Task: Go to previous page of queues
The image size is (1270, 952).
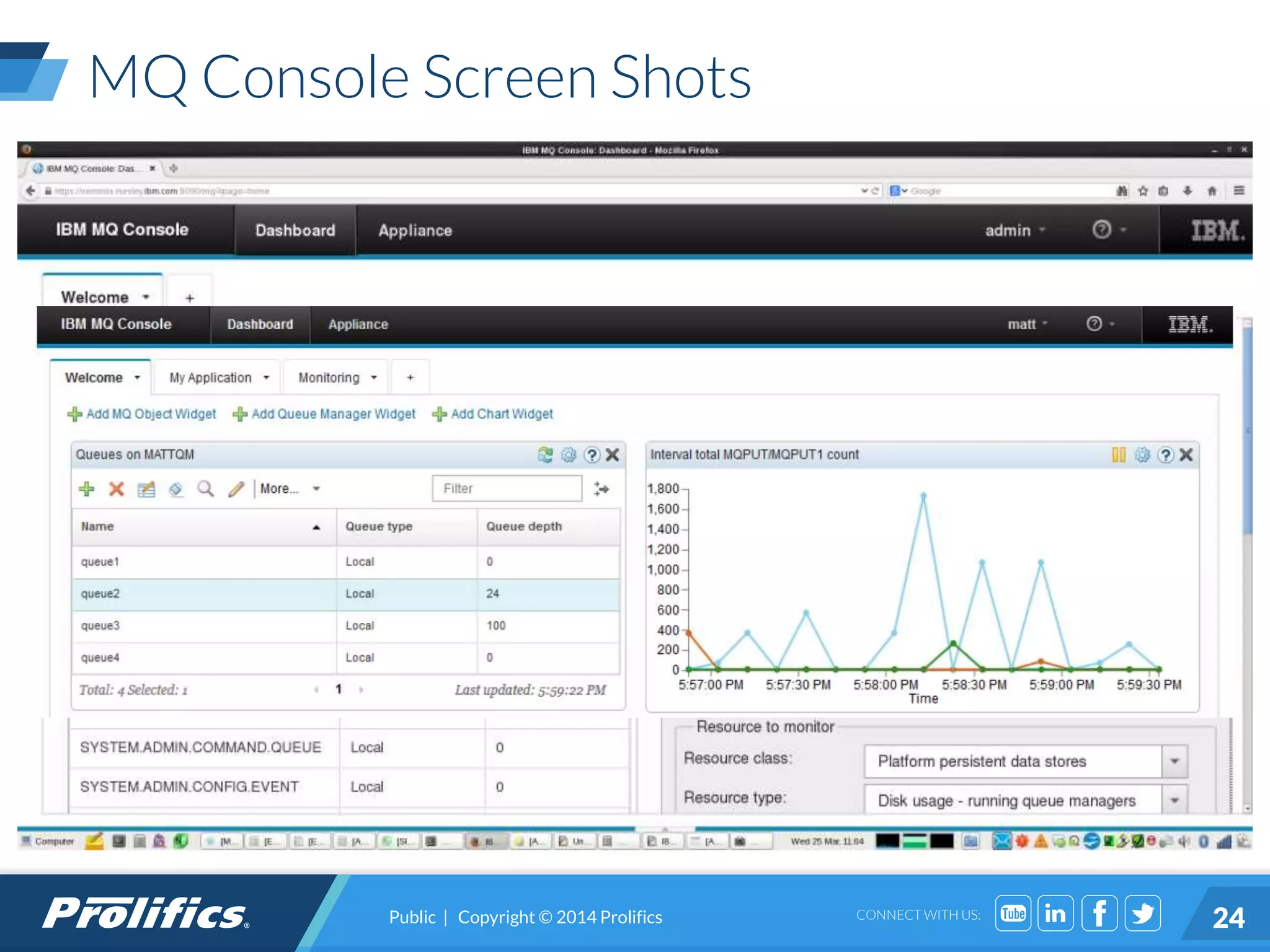Action: [x=316, y=689]
